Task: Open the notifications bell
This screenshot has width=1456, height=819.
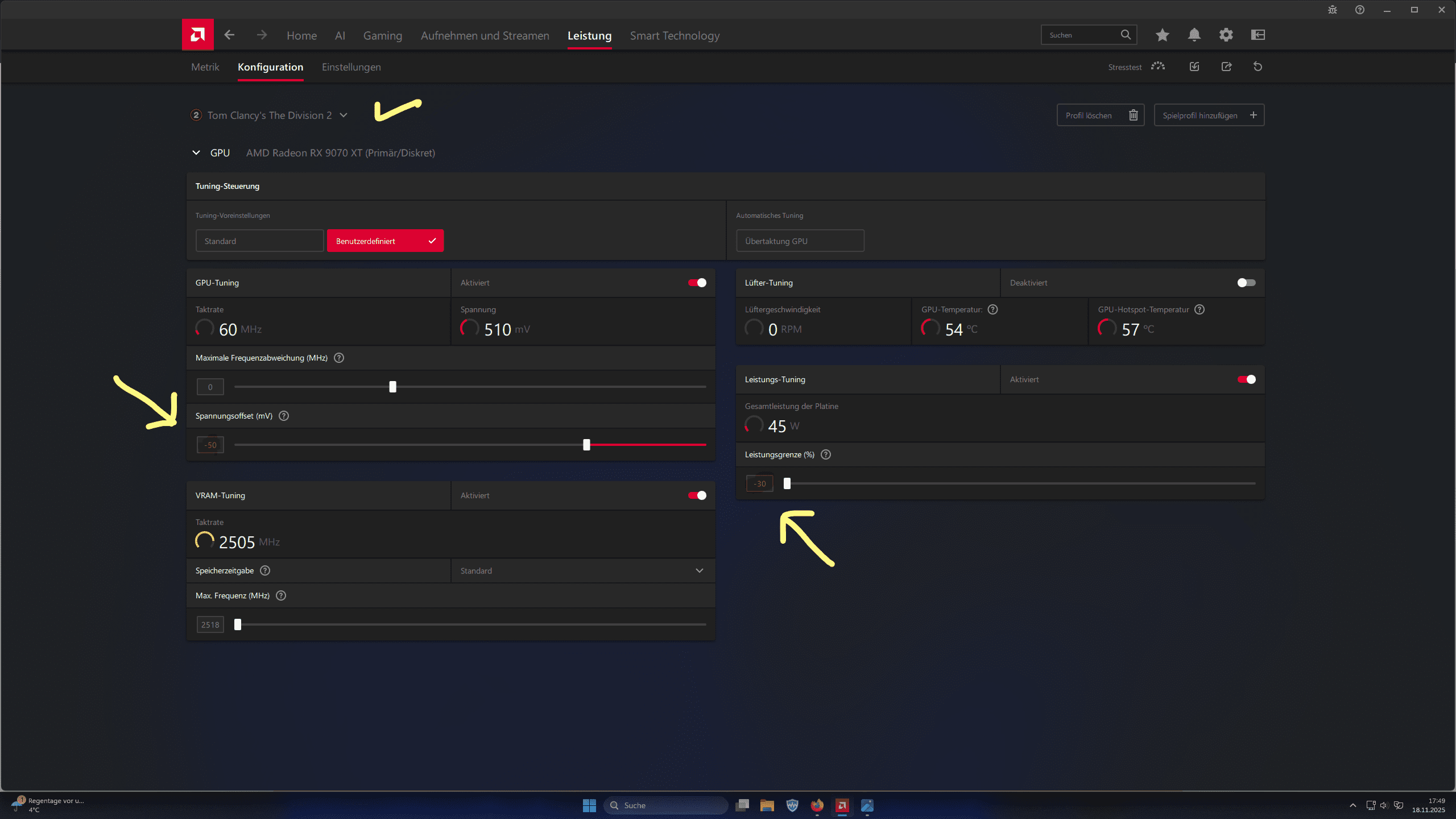Action: [1194, 35]
